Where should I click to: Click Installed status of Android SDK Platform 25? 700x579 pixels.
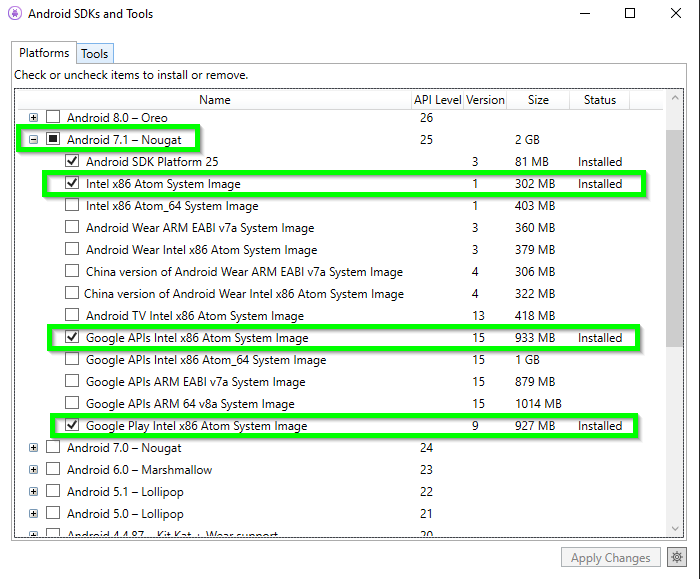click(600, 162)
